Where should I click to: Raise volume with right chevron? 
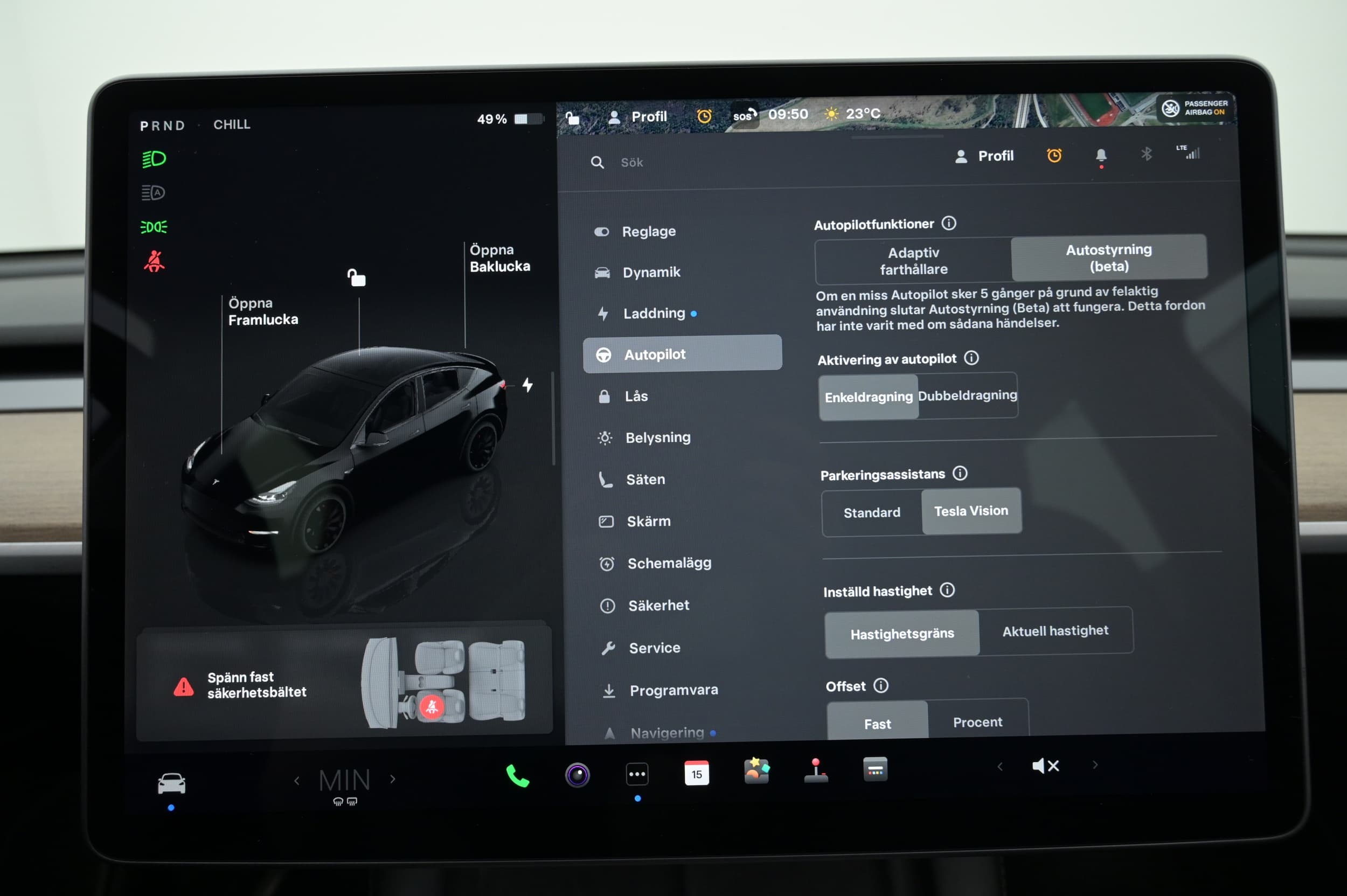(x=1095, y=765)
